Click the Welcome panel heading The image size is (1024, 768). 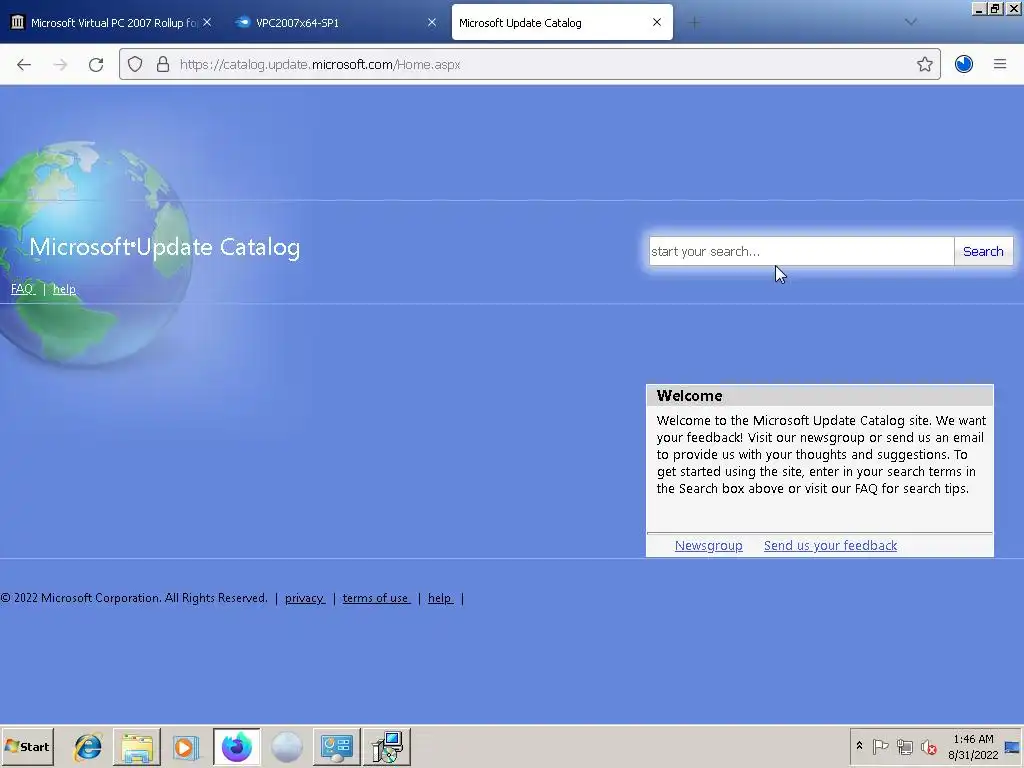pos(689,396)
